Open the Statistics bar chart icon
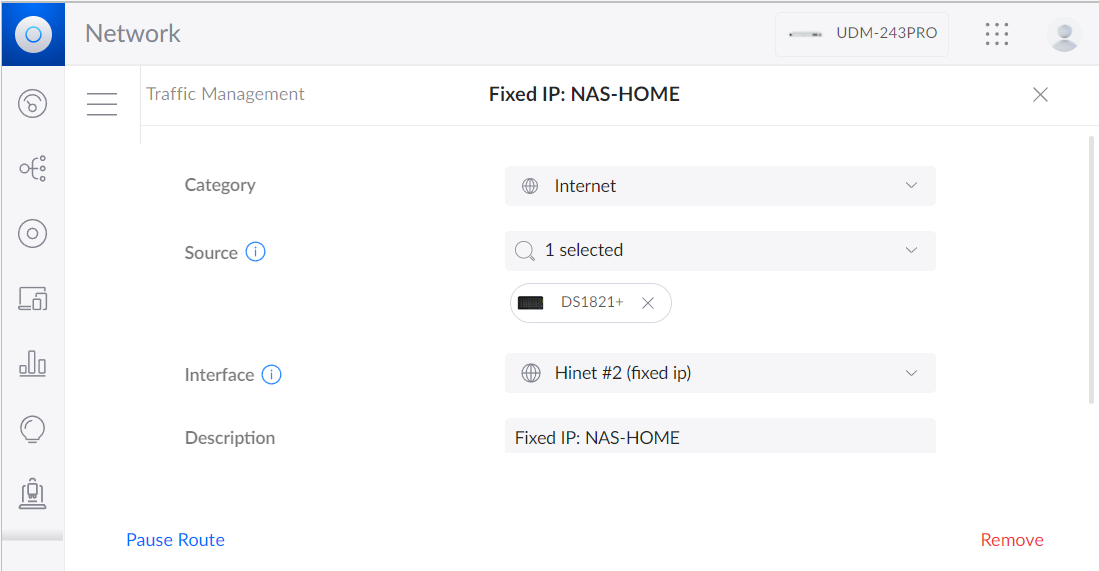Image resolution: width=1099 pixels, height=571 pixels. 33,364
